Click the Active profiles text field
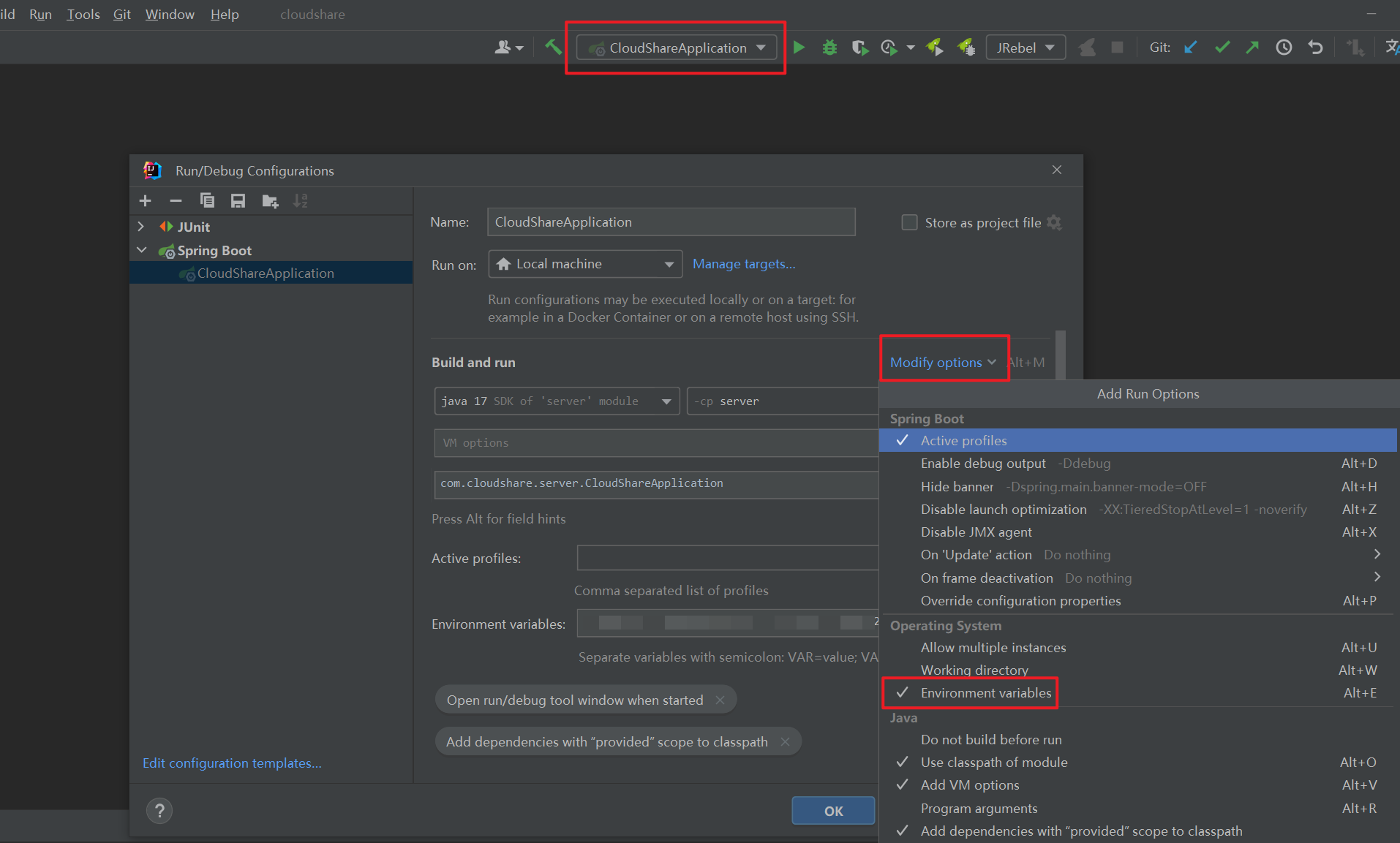1400x843 pixels. 728,557
